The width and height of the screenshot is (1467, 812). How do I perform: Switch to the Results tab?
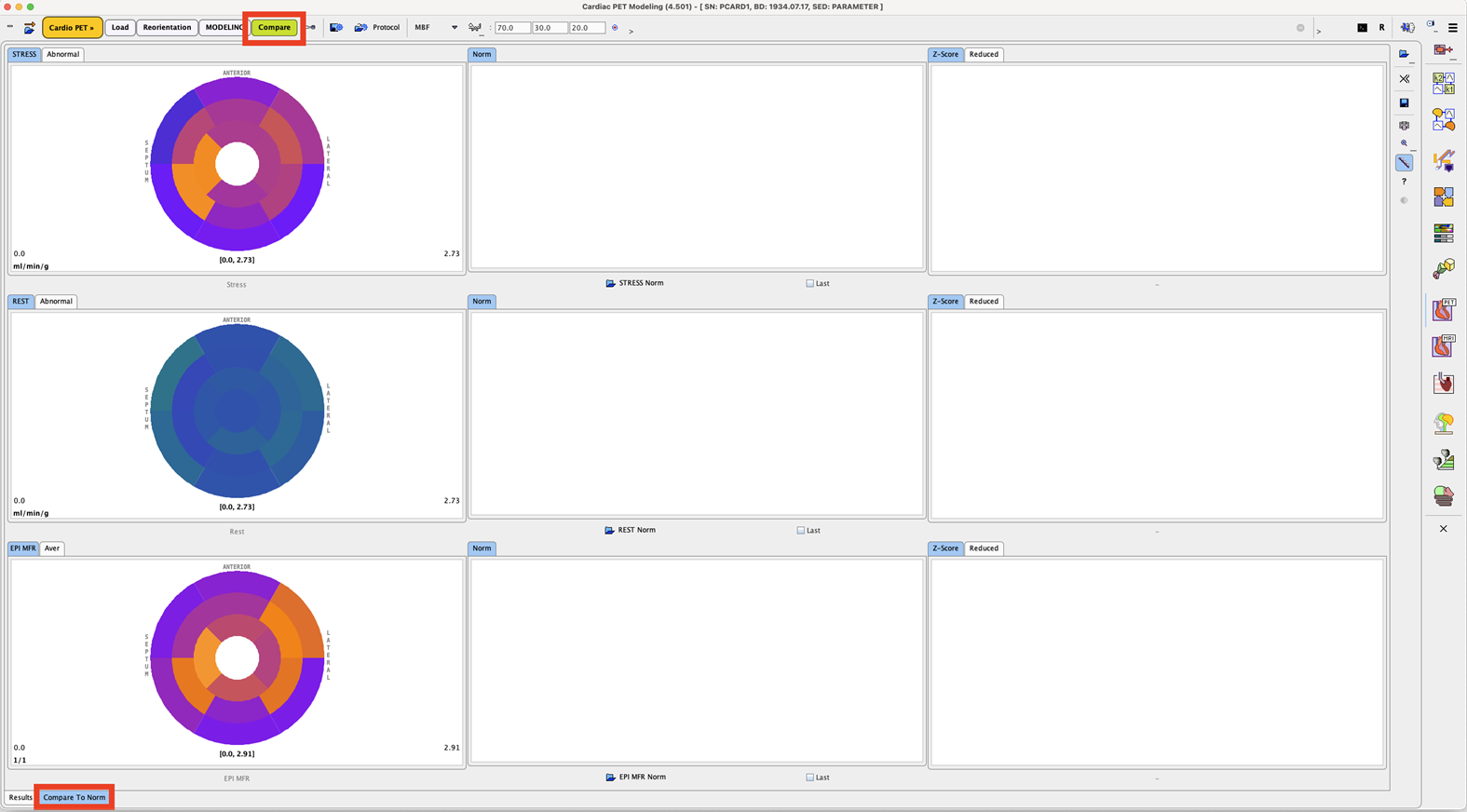20,797
